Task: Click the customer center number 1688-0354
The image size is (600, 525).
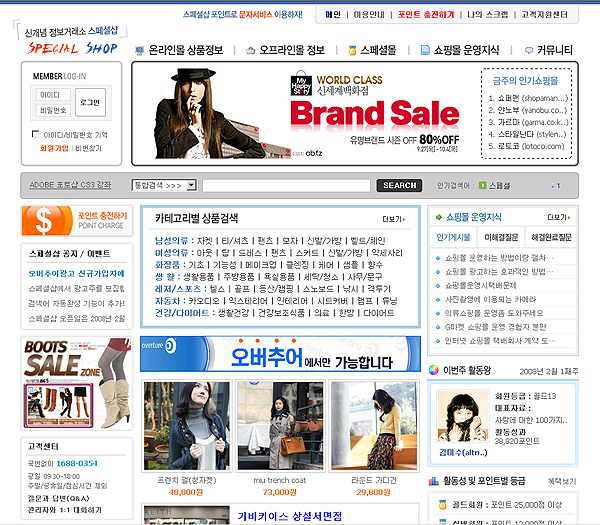Action: click(x=77, y=463)
